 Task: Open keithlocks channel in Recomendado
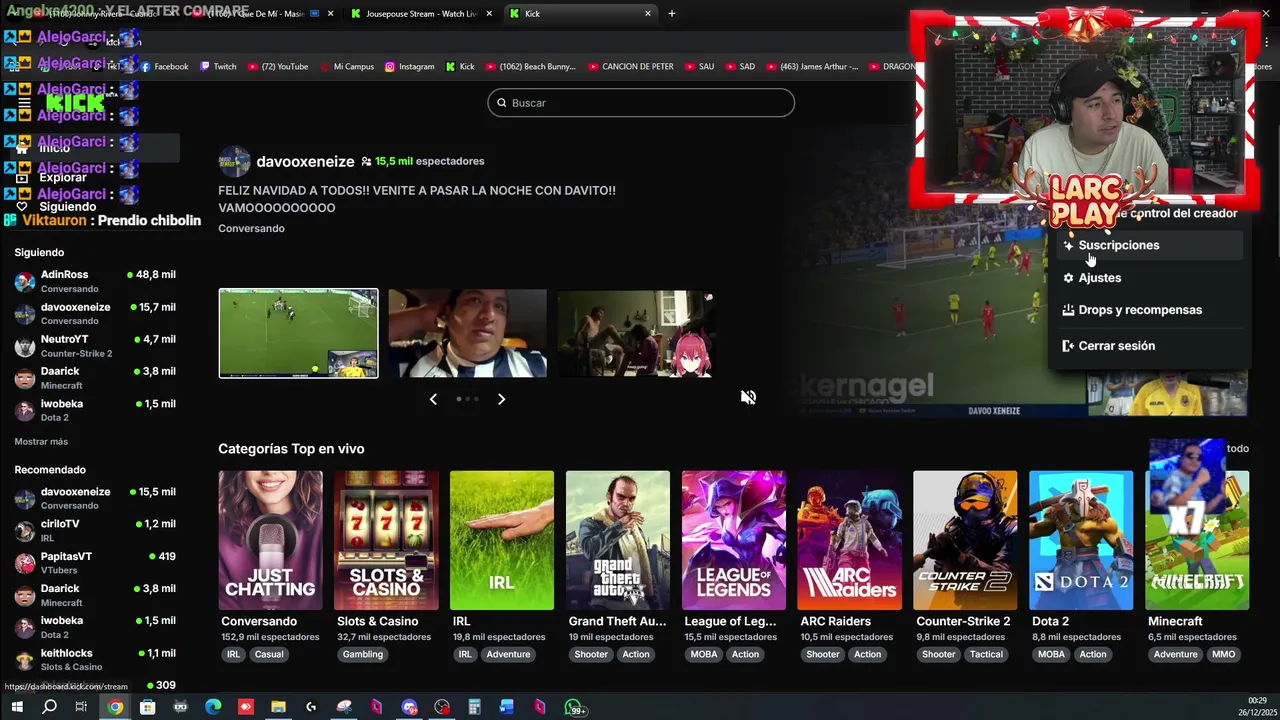click(x=96, y=660)
